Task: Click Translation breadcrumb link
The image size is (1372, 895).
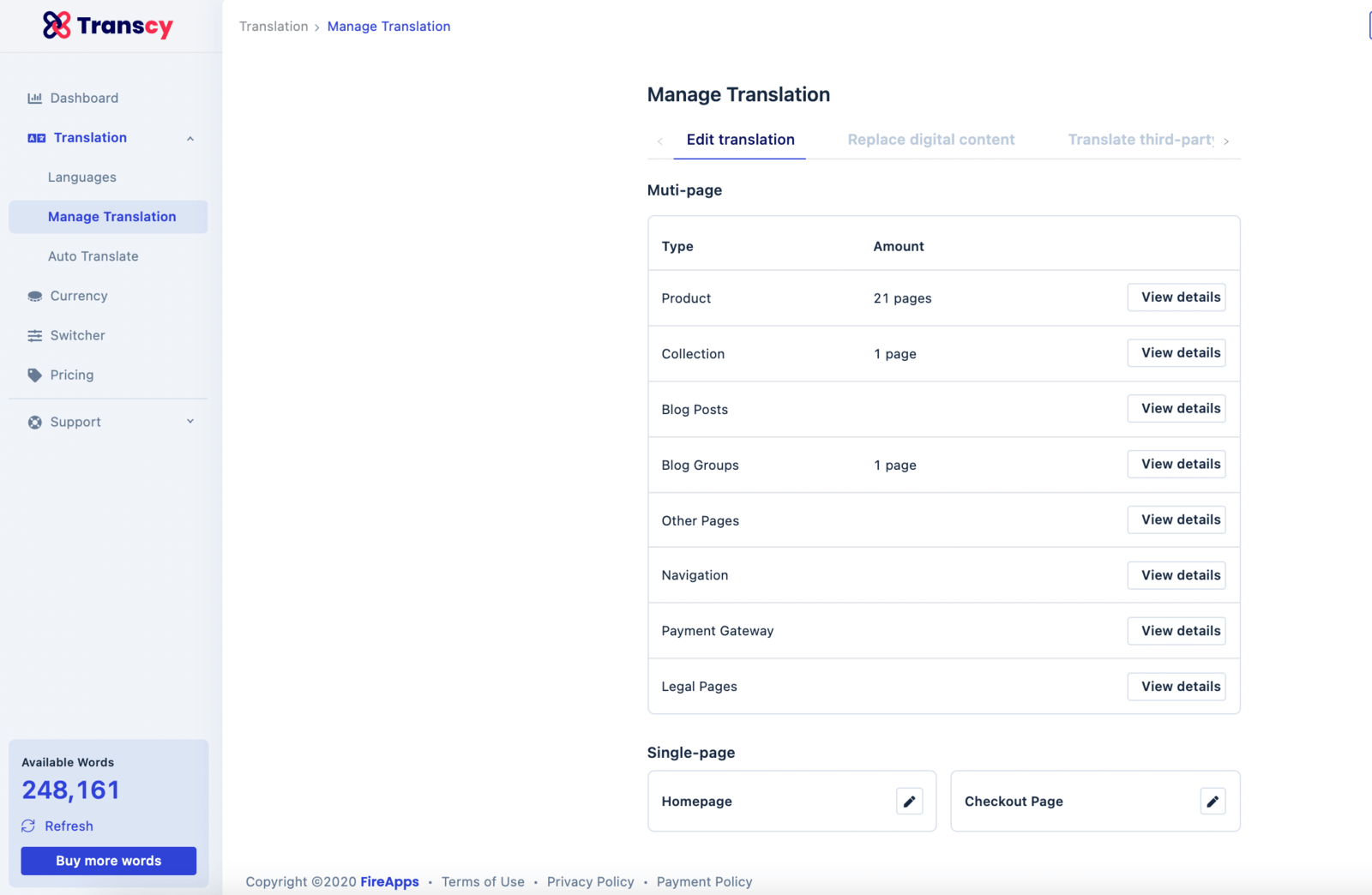Action: pyautogui.click(x=274, y=27)
